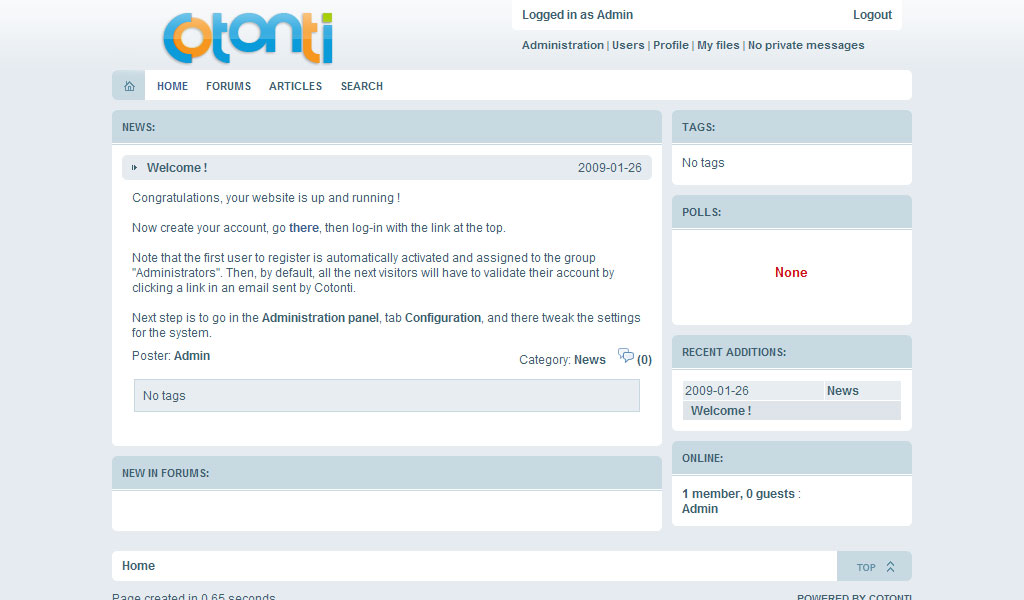Log out of the Admin account

[872, 15]
